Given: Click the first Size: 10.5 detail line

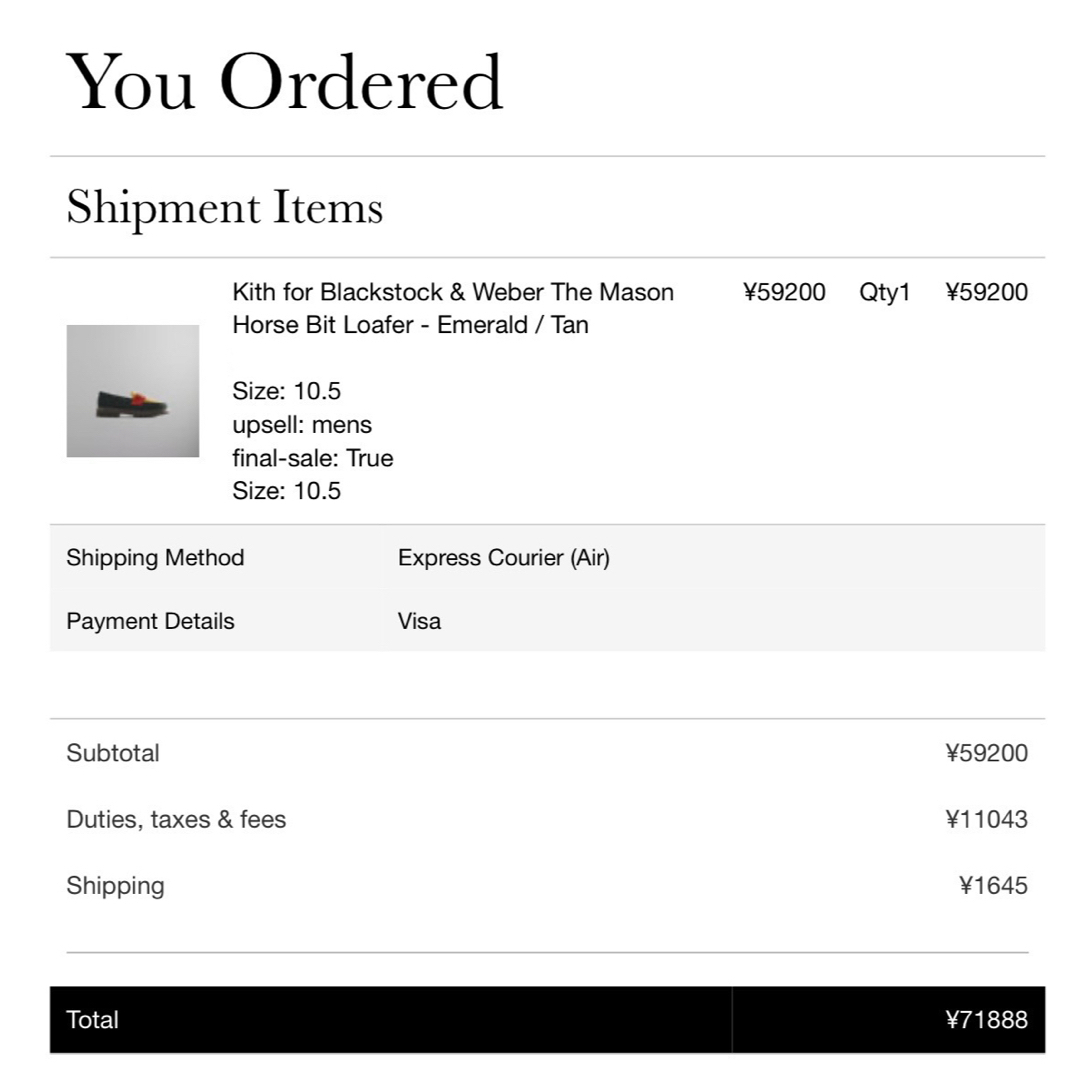Looking at the screenshot, I should [287, 391].
